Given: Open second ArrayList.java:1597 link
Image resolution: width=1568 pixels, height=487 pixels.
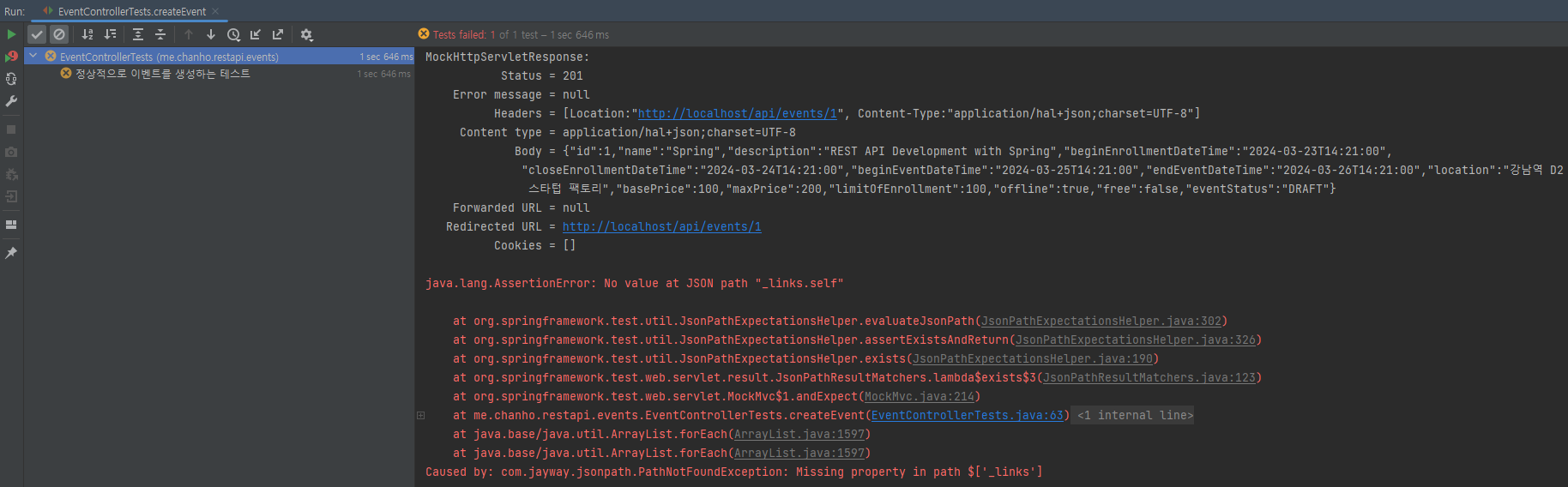Looking at the screenshot, I should coord(799,453).
